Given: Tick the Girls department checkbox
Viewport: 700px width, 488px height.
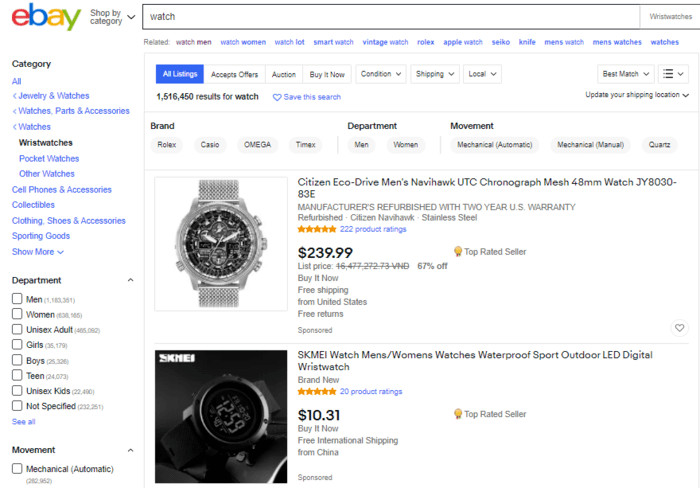Looking at the screenshot, I should [x=17, y=345].
